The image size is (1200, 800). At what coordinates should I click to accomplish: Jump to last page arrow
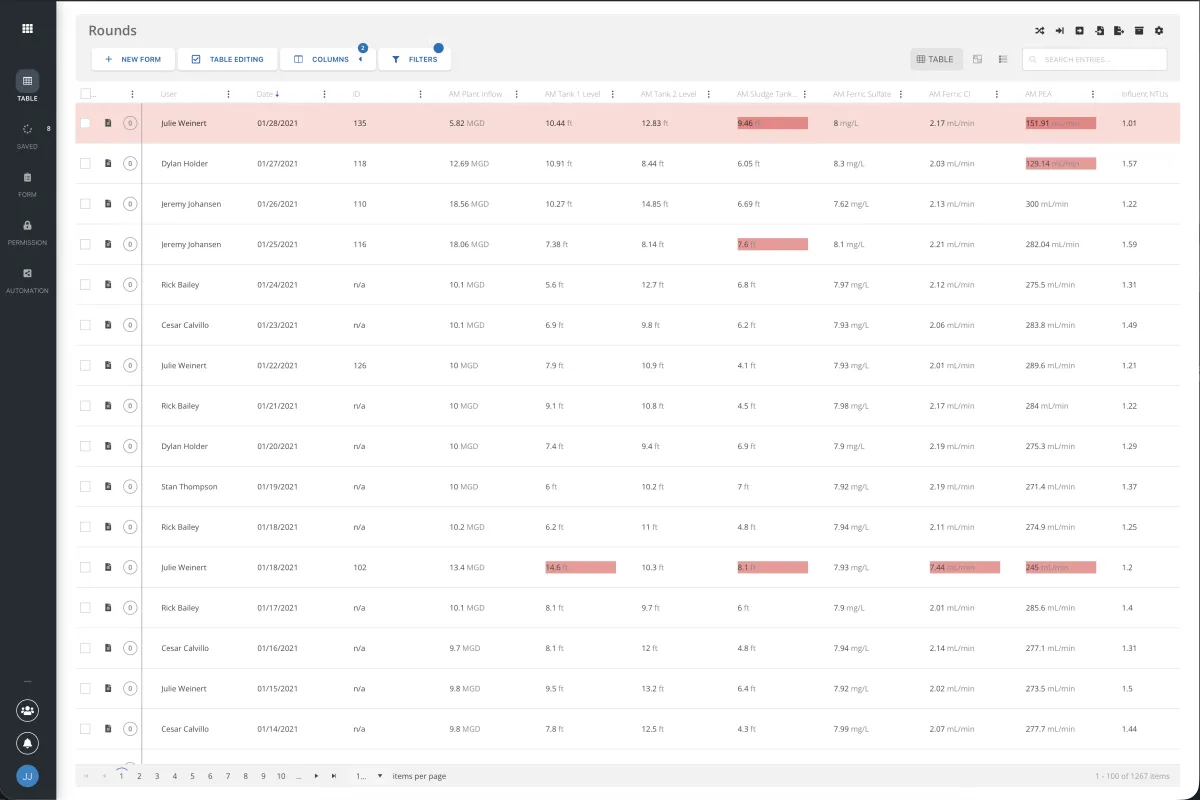pyautogui.click(x=334, y=776)
